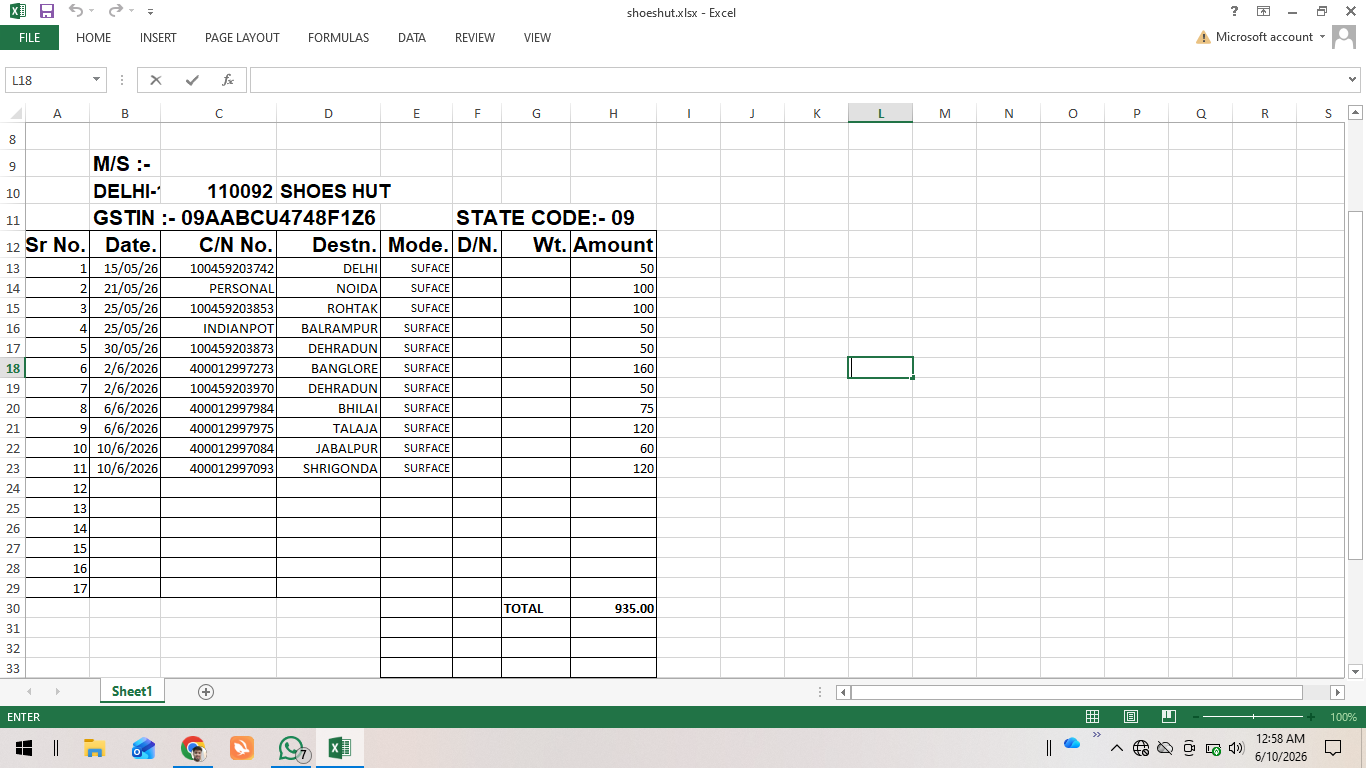Cancel the cell entry with X

tap(156, 80)
